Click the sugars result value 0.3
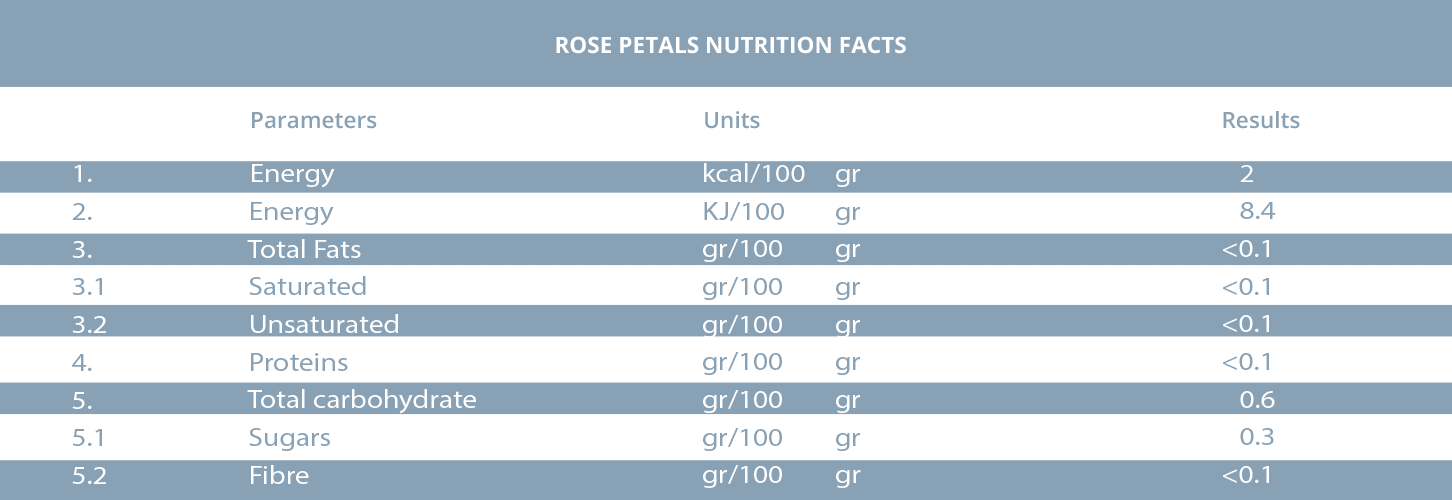This screenshot has height=500, width=1452. (1257, 438)
